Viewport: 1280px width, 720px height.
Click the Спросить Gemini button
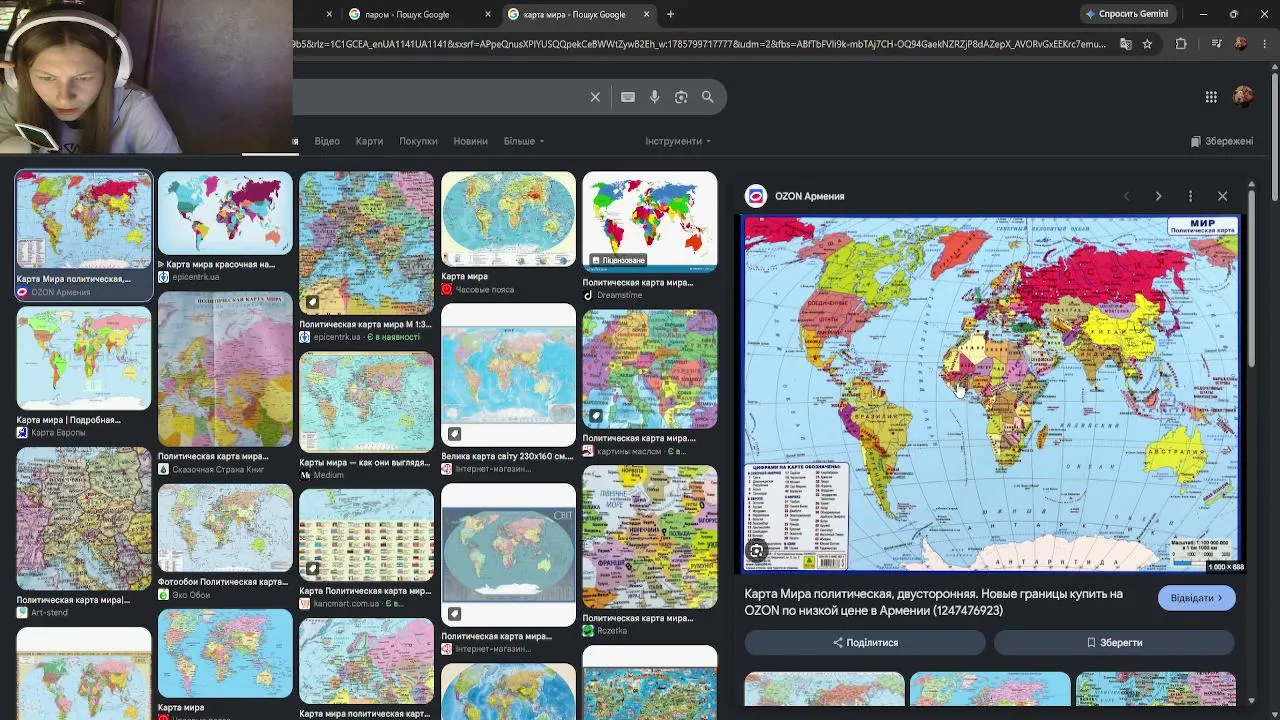pos(1126,14)
